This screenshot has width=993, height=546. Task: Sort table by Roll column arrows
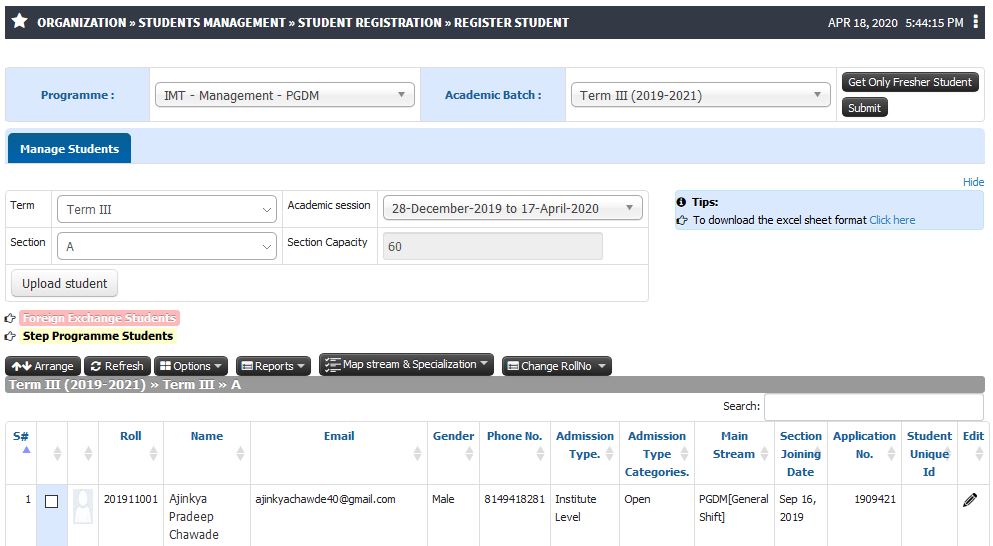153,453
